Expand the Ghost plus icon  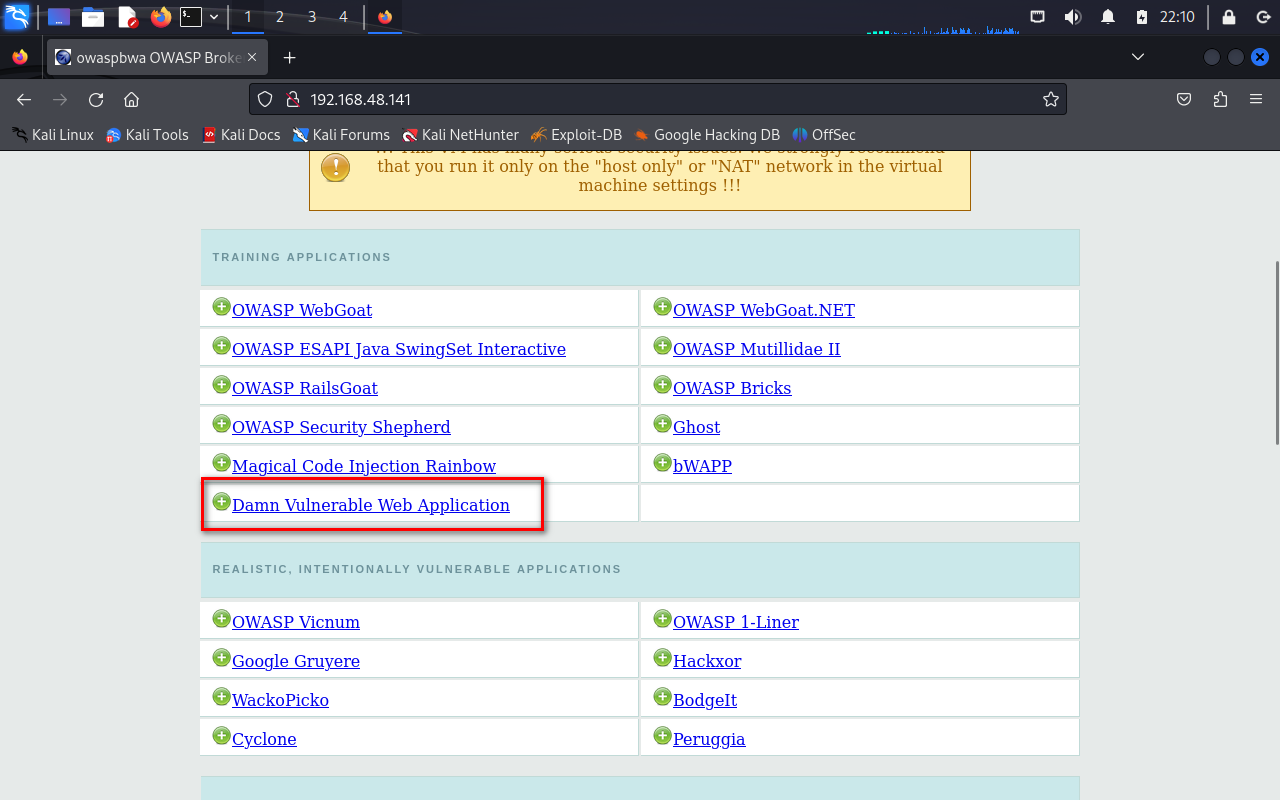[x=662, y=424]
